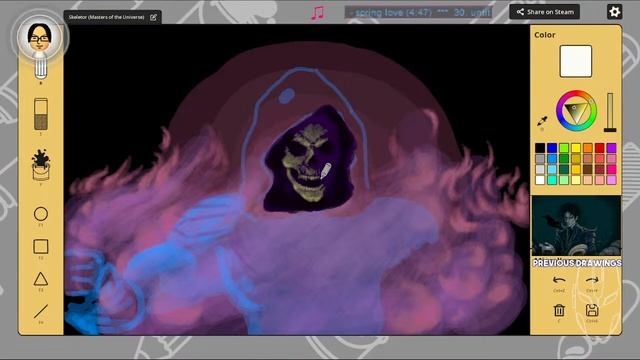Edit the drawing title with pencil icon
This screenshot has width=640, height=360.
(153, 17)
